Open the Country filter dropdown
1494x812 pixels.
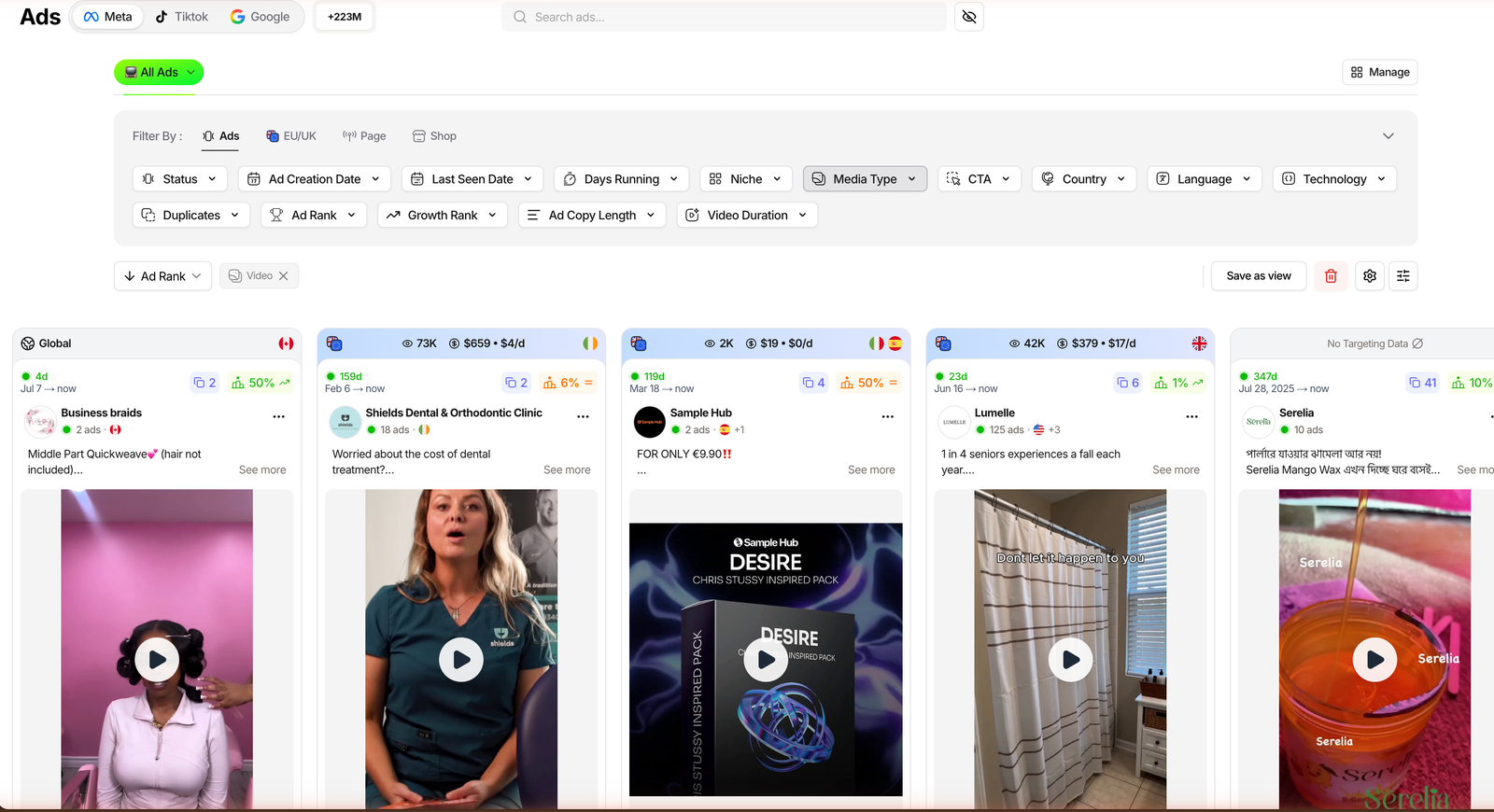pos(1084,179)
